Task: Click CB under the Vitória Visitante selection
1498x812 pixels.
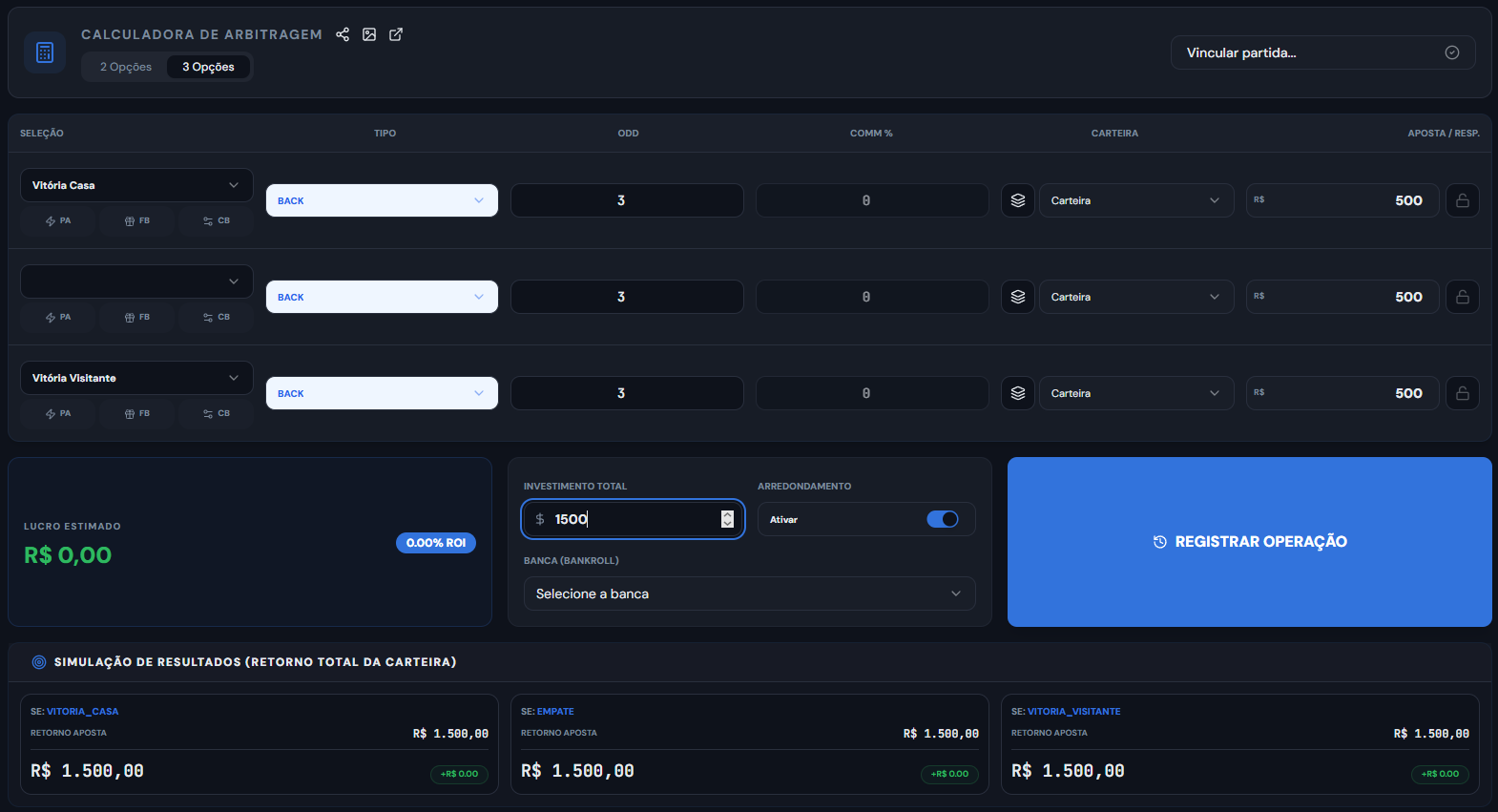Action: [x=217, y=413]
